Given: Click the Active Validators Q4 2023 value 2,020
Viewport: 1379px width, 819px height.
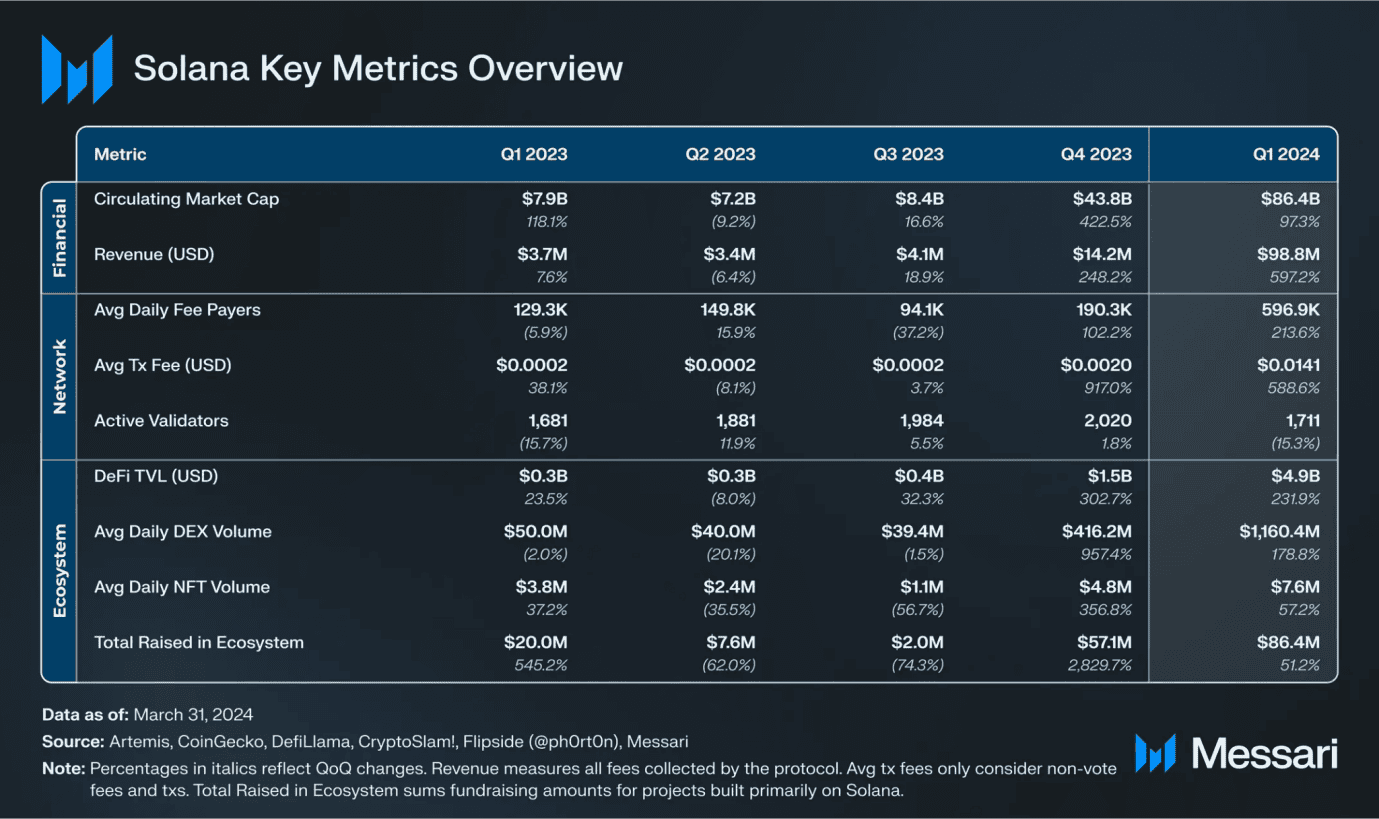Looking at the screenshot, I should pos(1110,421).
